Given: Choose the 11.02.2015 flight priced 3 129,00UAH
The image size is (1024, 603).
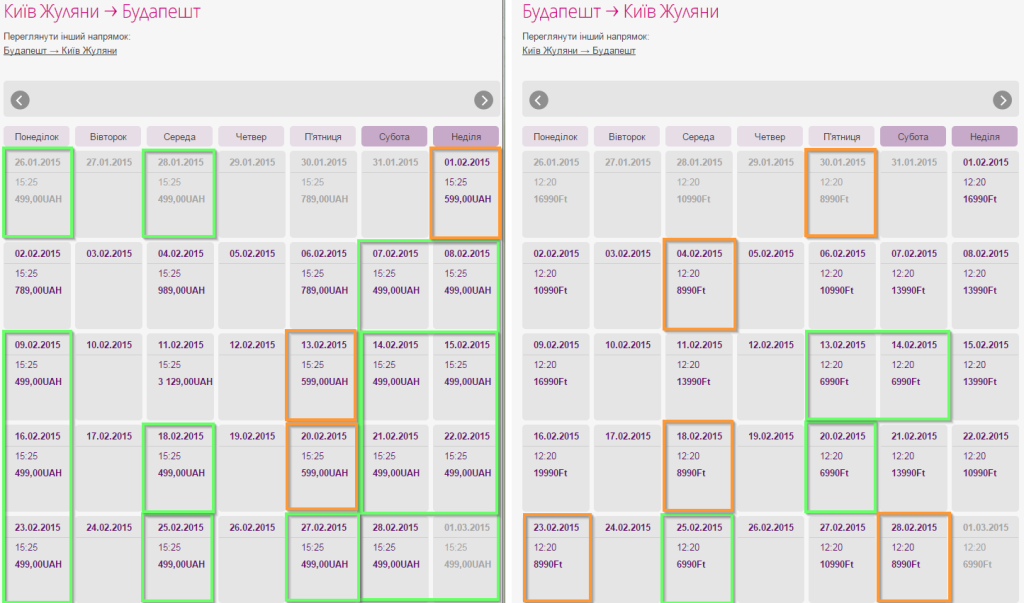Looking at the screenshot, I should [180, 376].
